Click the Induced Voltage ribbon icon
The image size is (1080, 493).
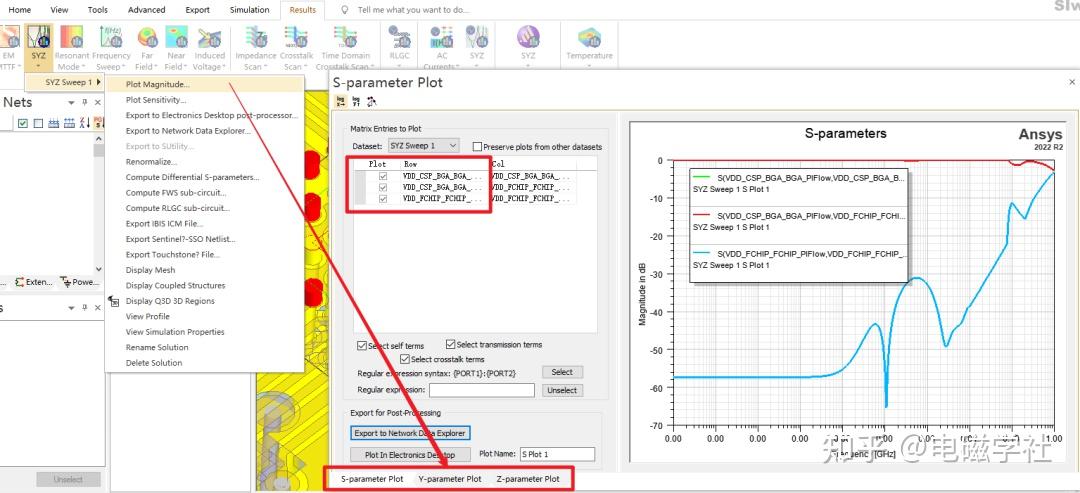click(209, 37)
